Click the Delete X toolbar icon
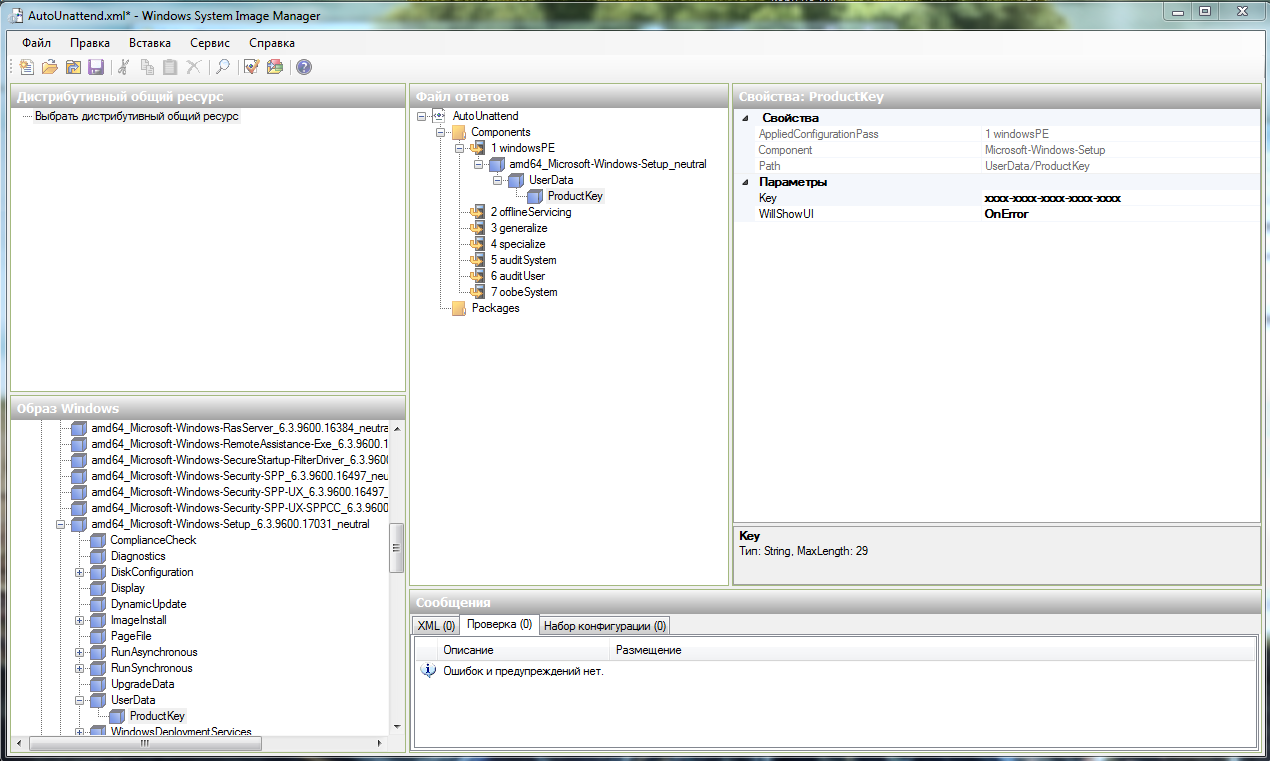Viewport: 1270px width, 761px height. (193, 67)
